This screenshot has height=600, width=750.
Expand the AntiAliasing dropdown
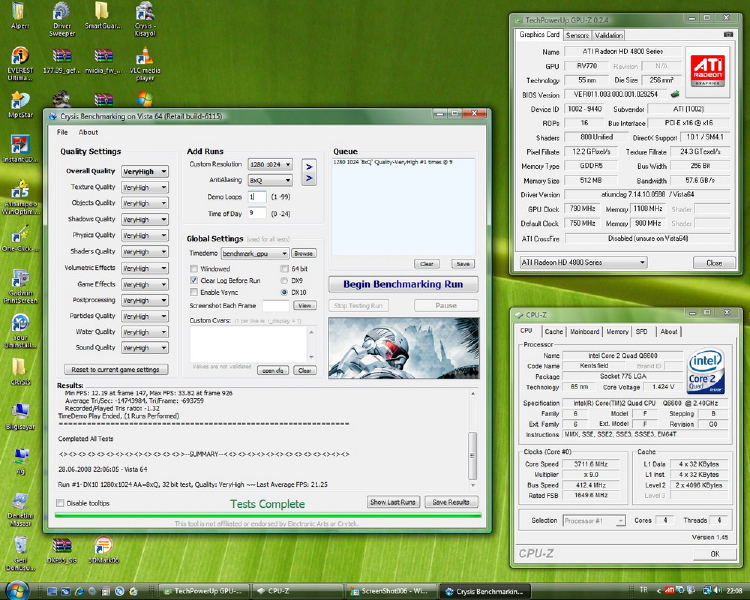click(x=270, y=180)
